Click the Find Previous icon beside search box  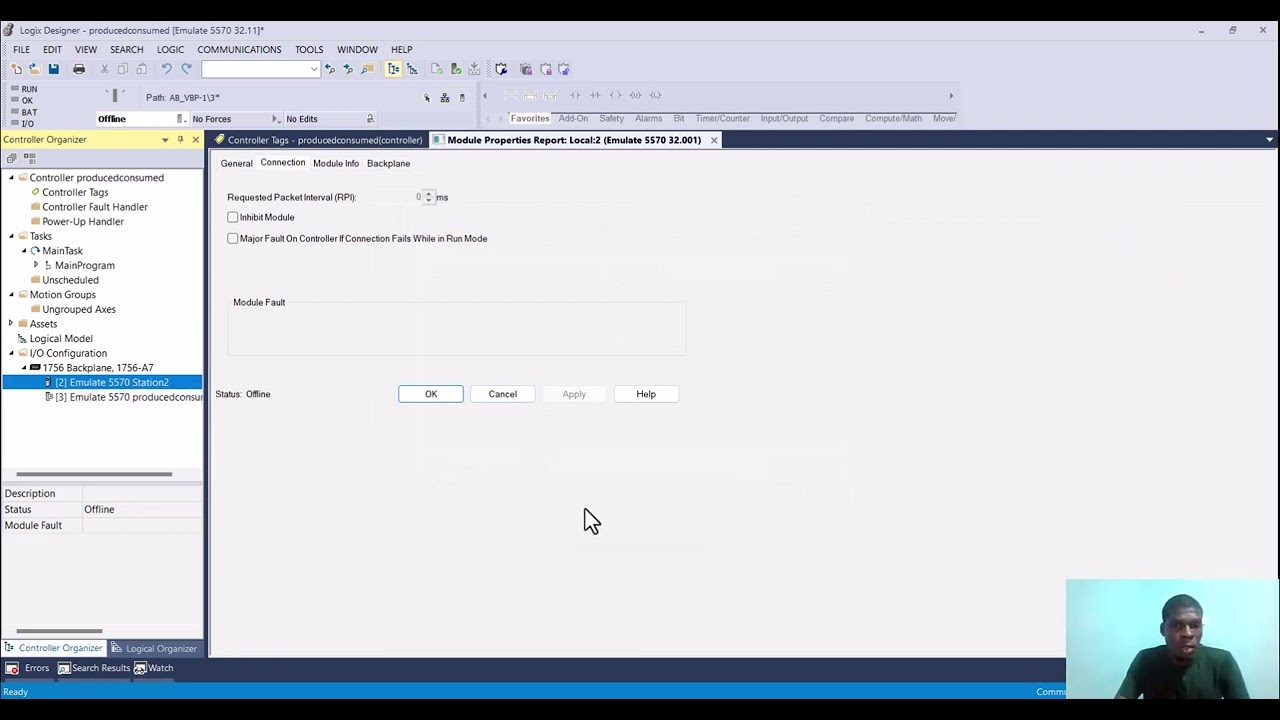pos(330,69)
